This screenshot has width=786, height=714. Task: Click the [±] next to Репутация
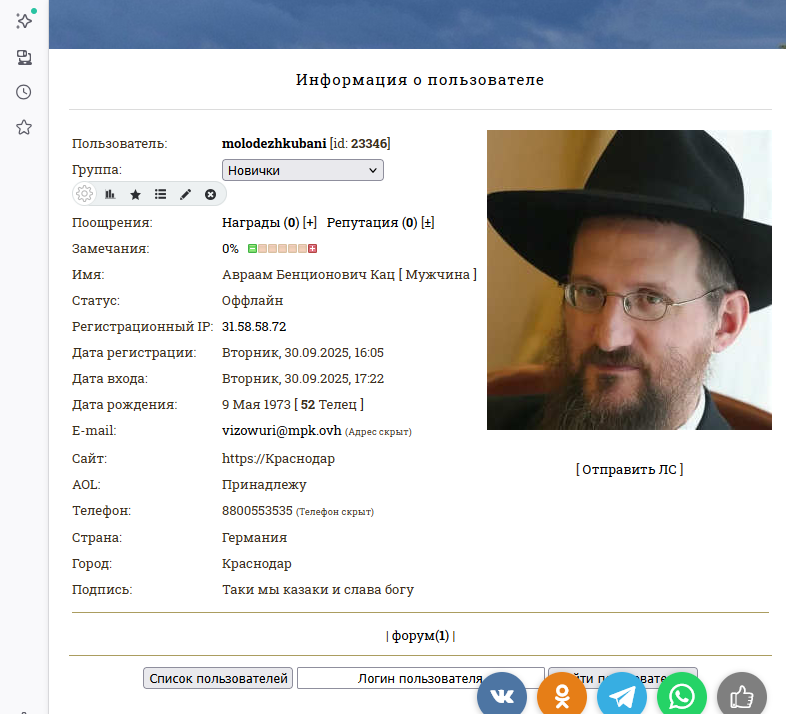[x=427, y=222]
